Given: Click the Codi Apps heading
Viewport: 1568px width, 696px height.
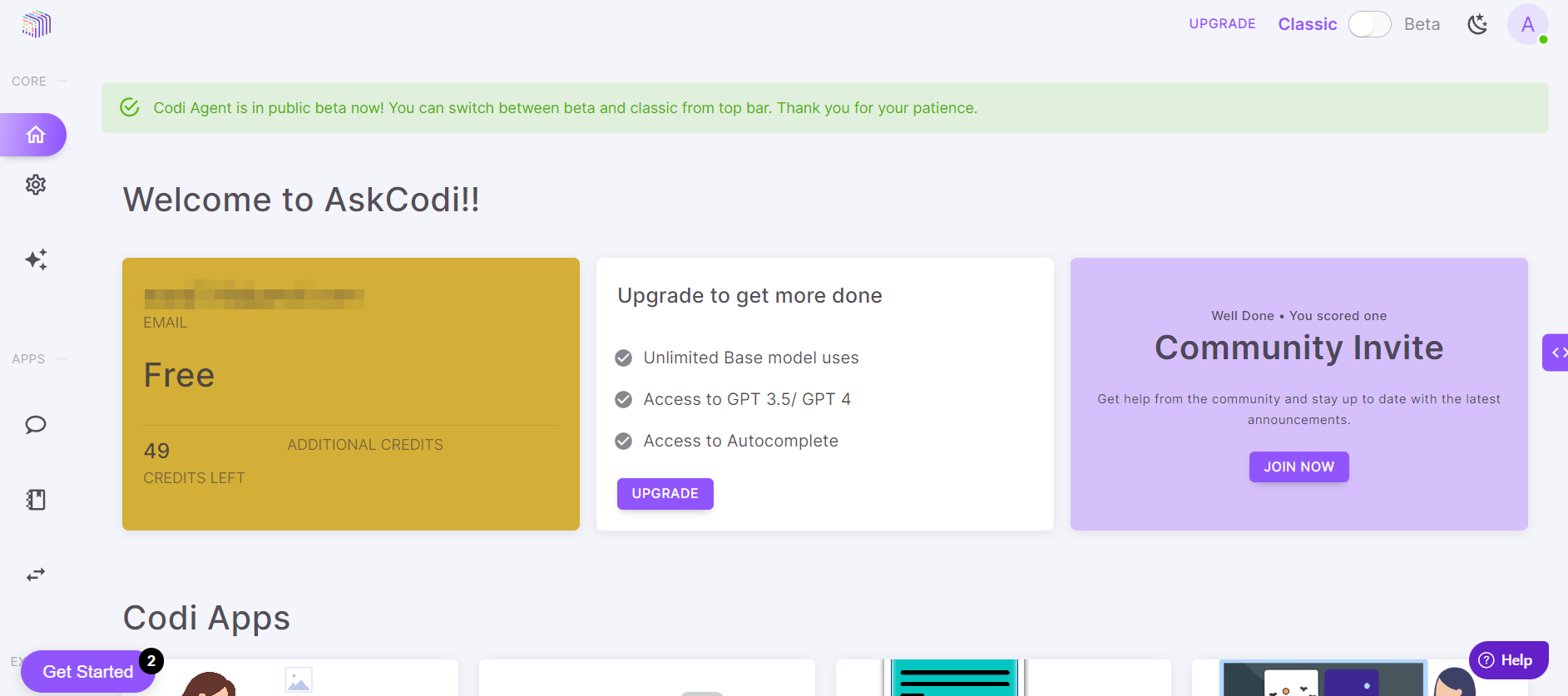Looking at the screenshot, I should tap(206, 618).
